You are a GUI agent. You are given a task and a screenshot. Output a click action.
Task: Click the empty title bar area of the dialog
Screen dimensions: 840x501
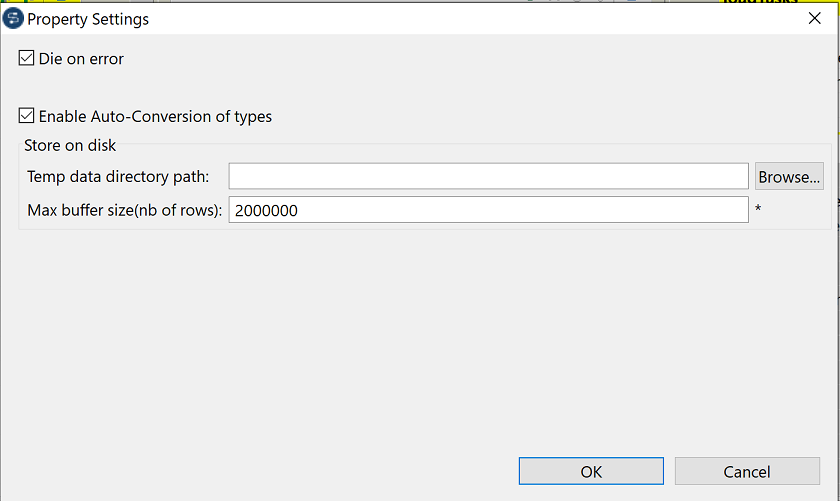450,18
